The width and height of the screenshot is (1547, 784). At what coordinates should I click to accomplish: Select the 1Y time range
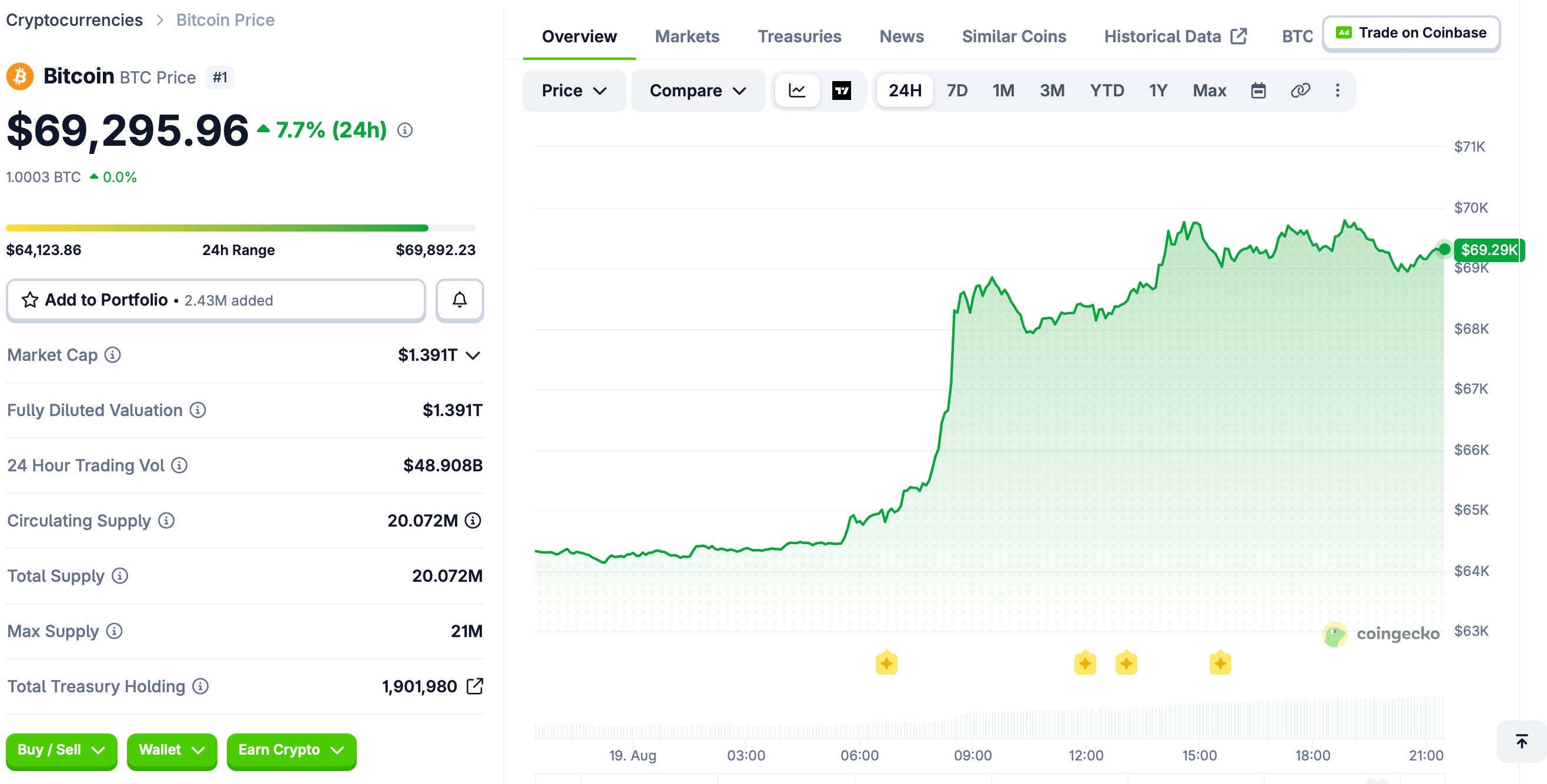(x=1158, y=91)
